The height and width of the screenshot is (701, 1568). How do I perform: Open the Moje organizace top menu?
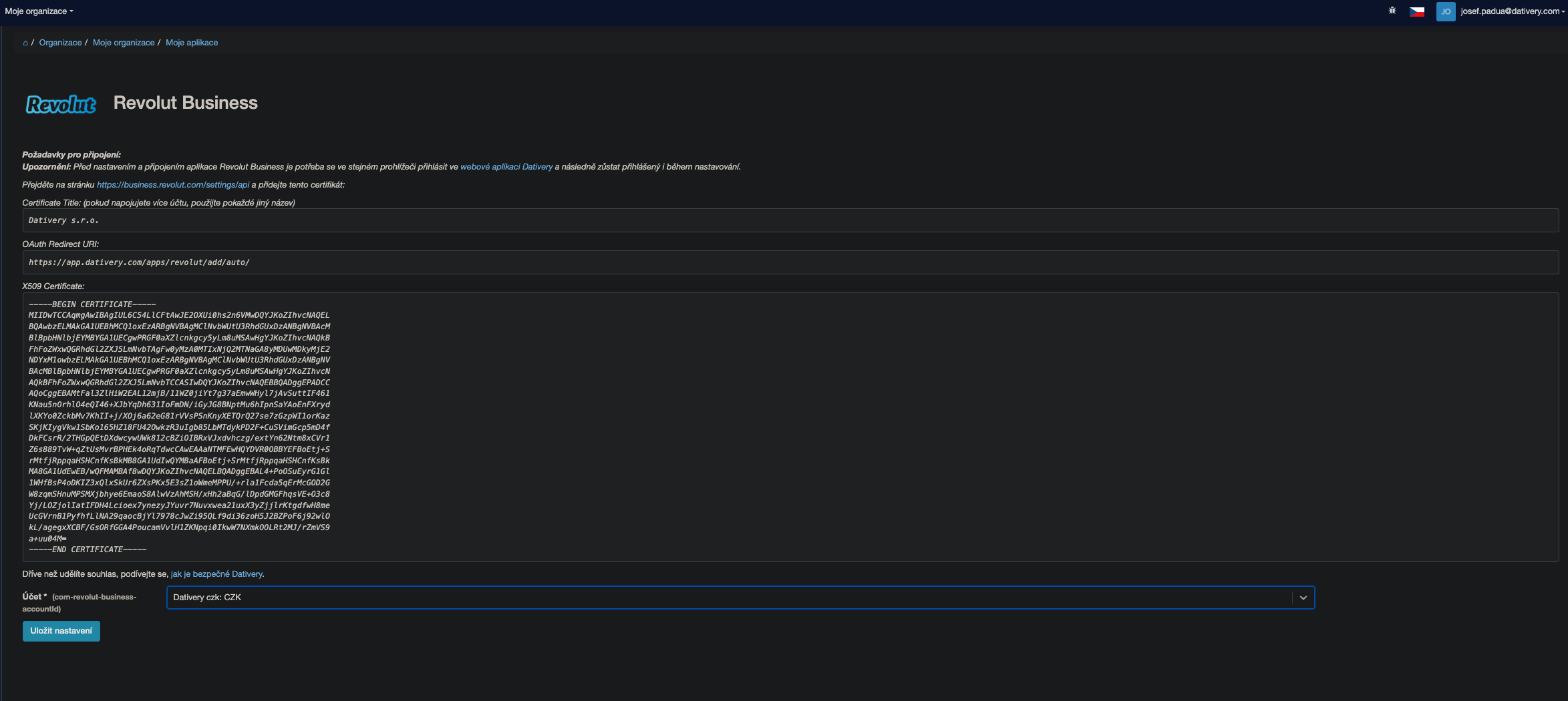39,11
